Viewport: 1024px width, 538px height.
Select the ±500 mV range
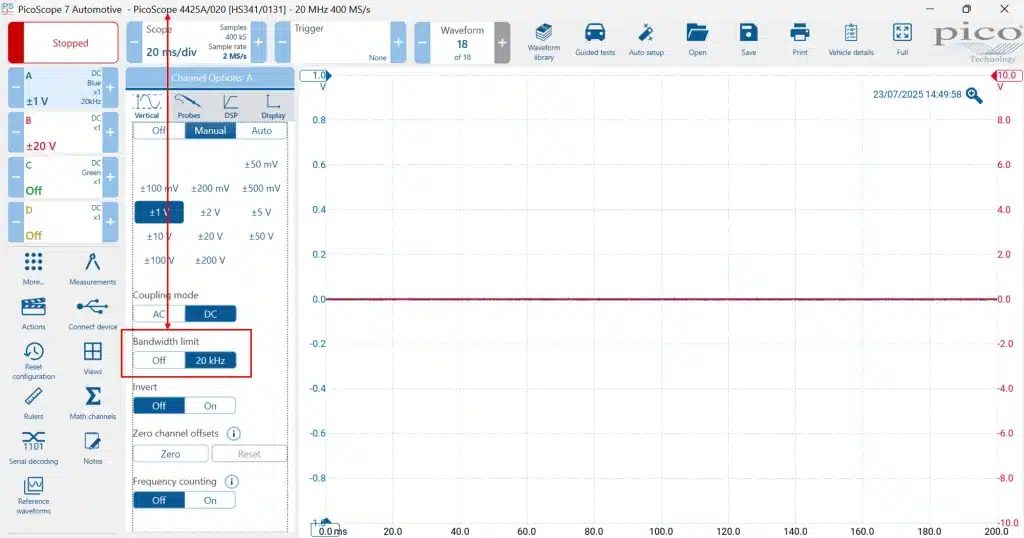click(261, 189)
